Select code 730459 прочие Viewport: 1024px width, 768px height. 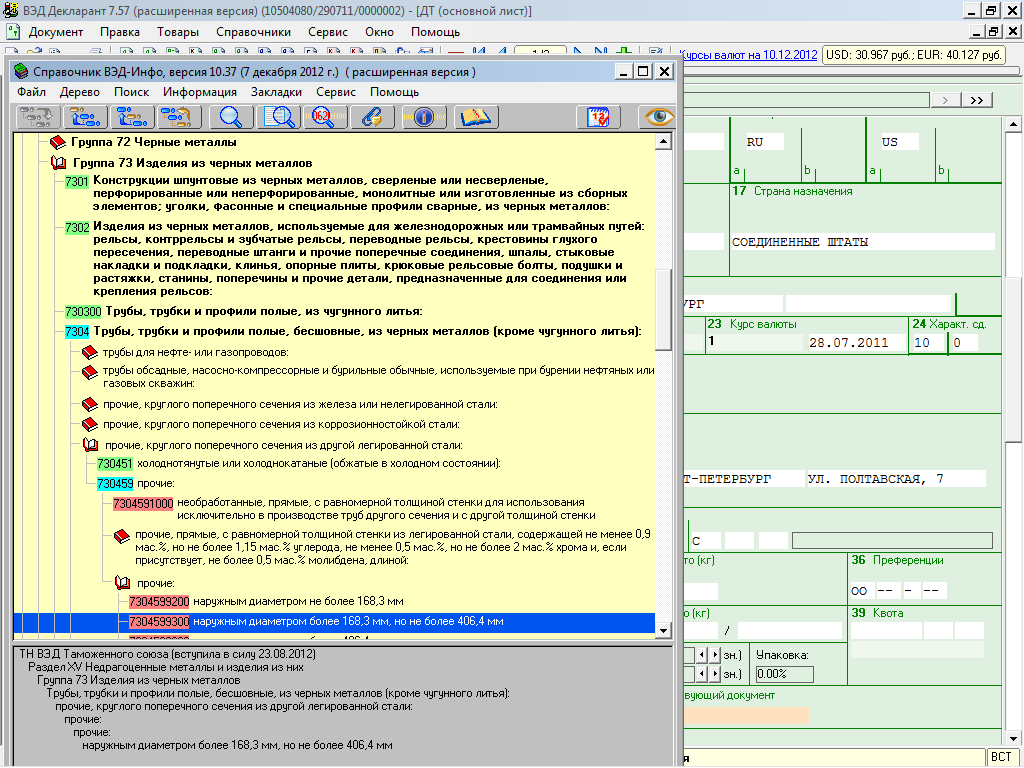click(x=115, y=484)
